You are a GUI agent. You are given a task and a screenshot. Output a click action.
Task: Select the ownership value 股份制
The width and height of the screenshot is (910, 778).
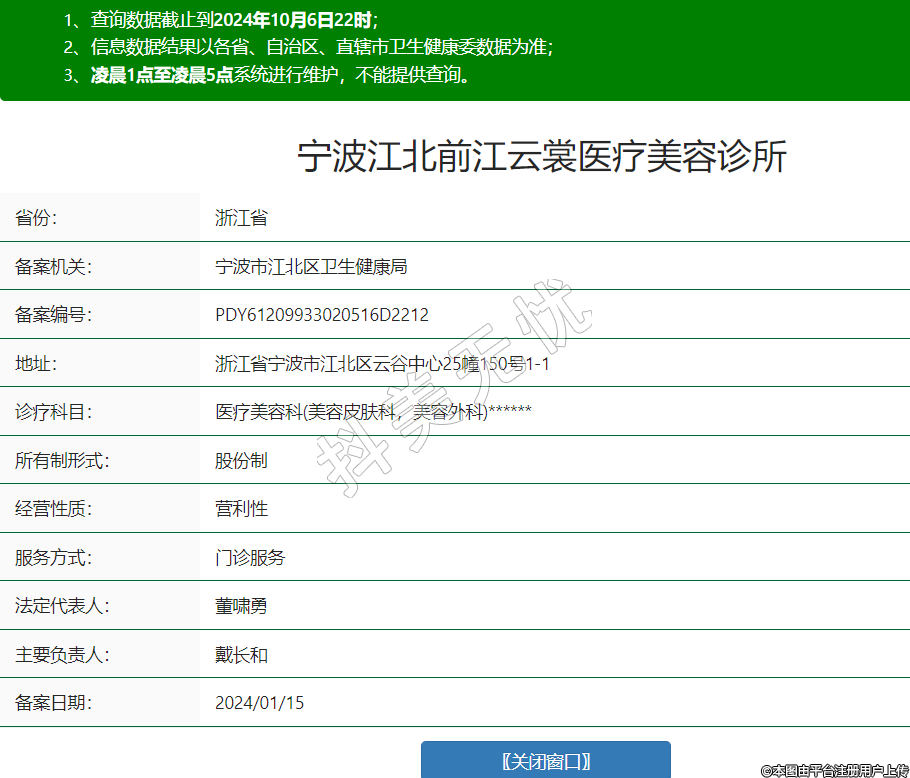(241, 461)
